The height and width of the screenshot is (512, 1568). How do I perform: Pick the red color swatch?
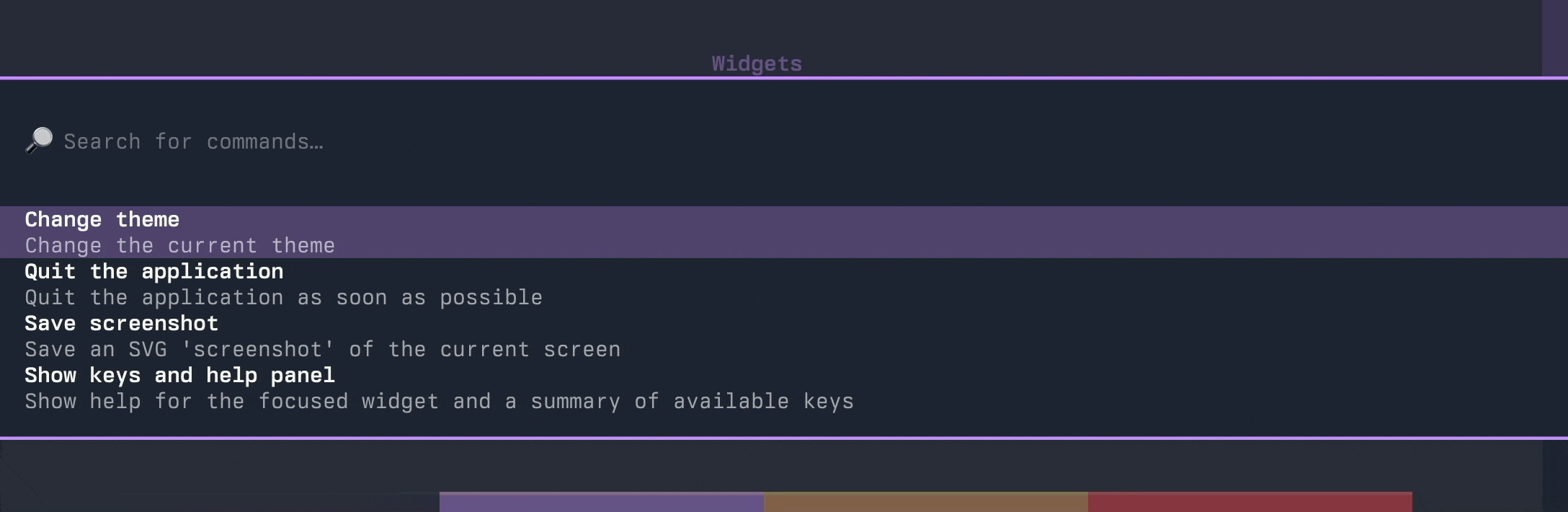pos(1249,502)
